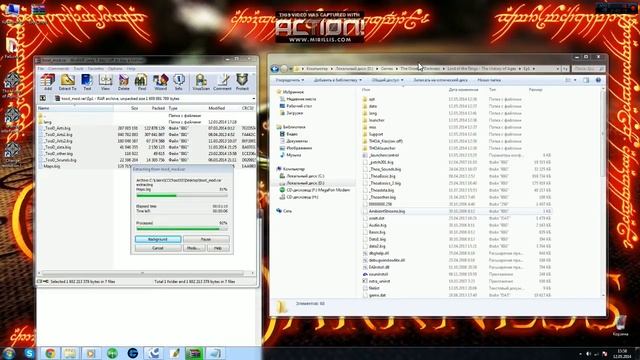Viewport: 640px width, 360px height.
Task: Open the Help menu in WinRAR
Action: pos(131,69)
